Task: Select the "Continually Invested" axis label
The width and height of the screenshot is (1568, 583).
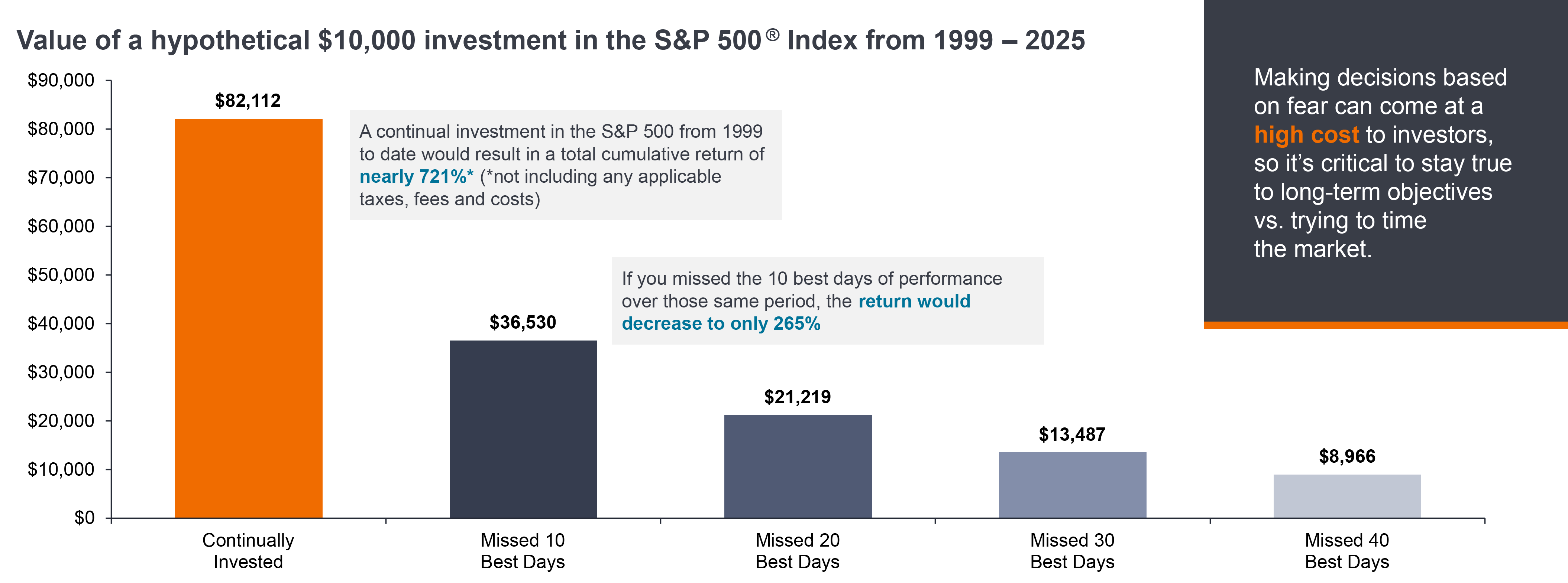Action: [248, 551]
